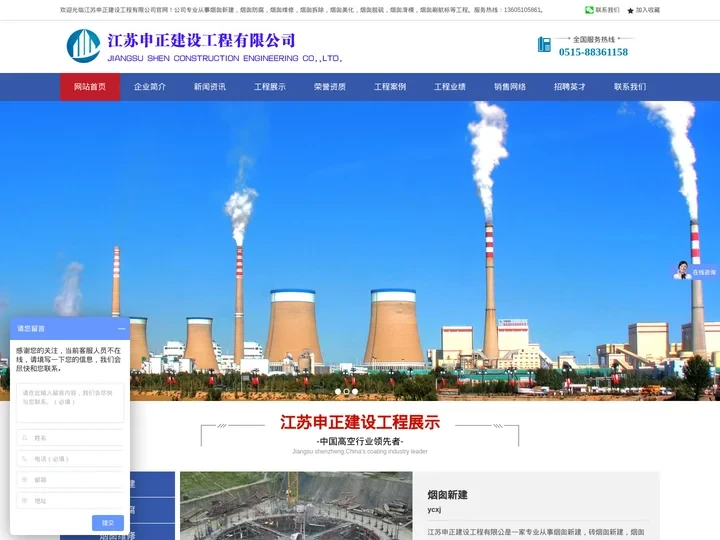720x540 pixels.
Task: Click 联系我们 link in top bar
Action: (x=608, y=10)
